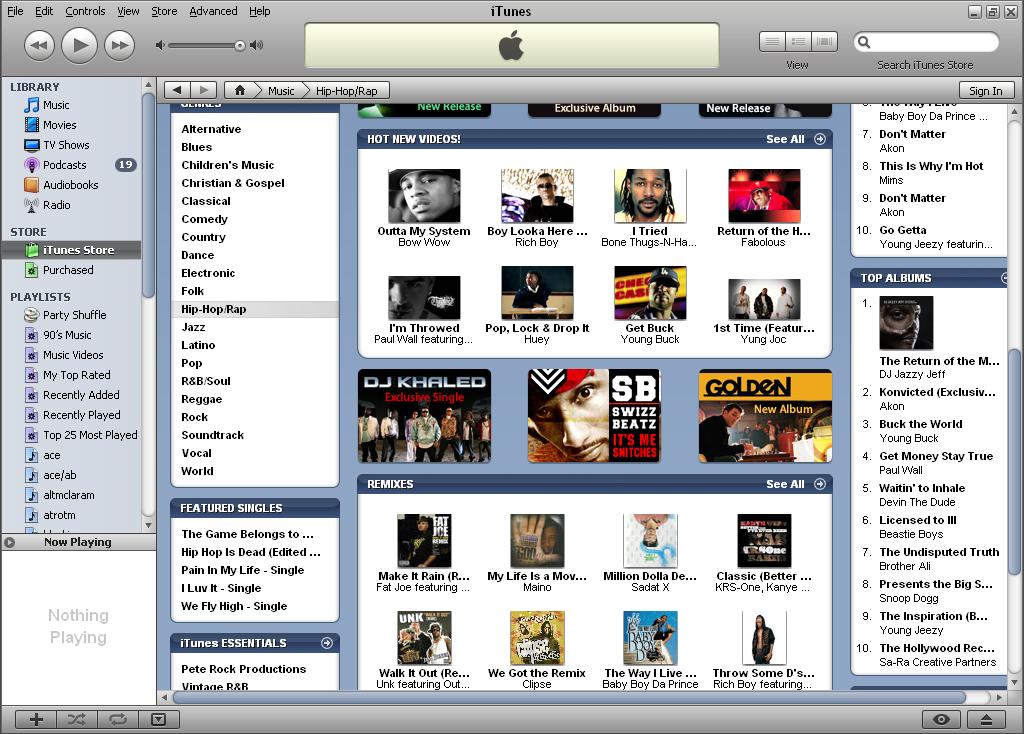Open the Advanced menu
The image size is (1024, 734).
click(x=213, y=11)
